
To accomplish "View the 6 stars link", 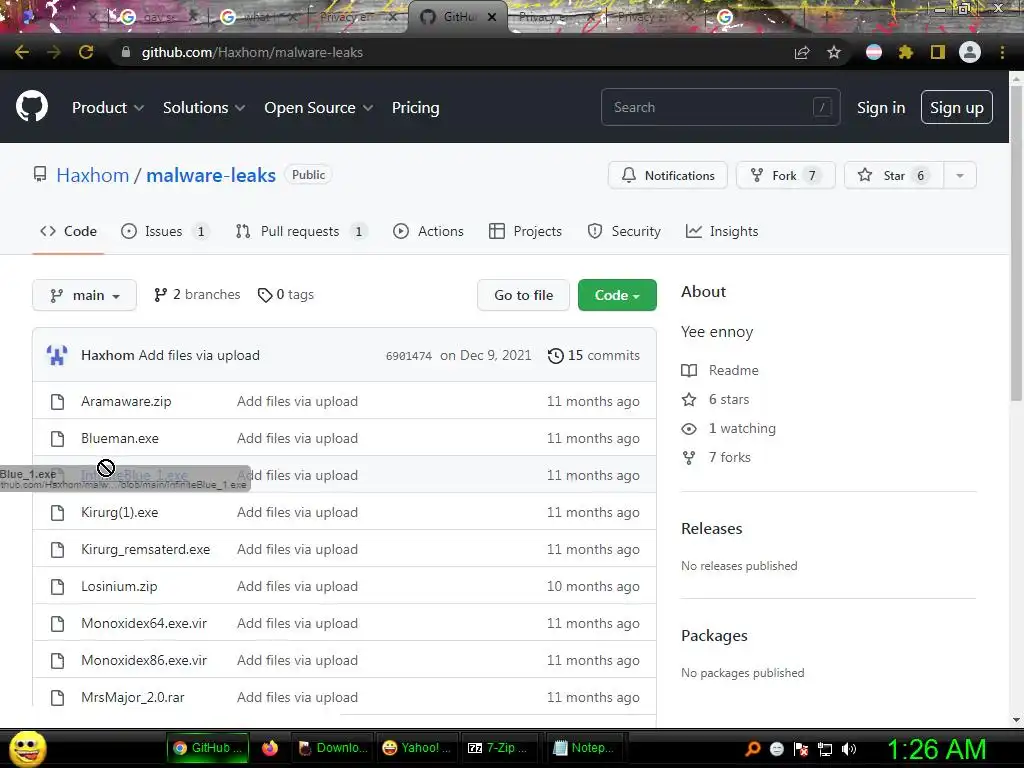I will tap(716, 399).
